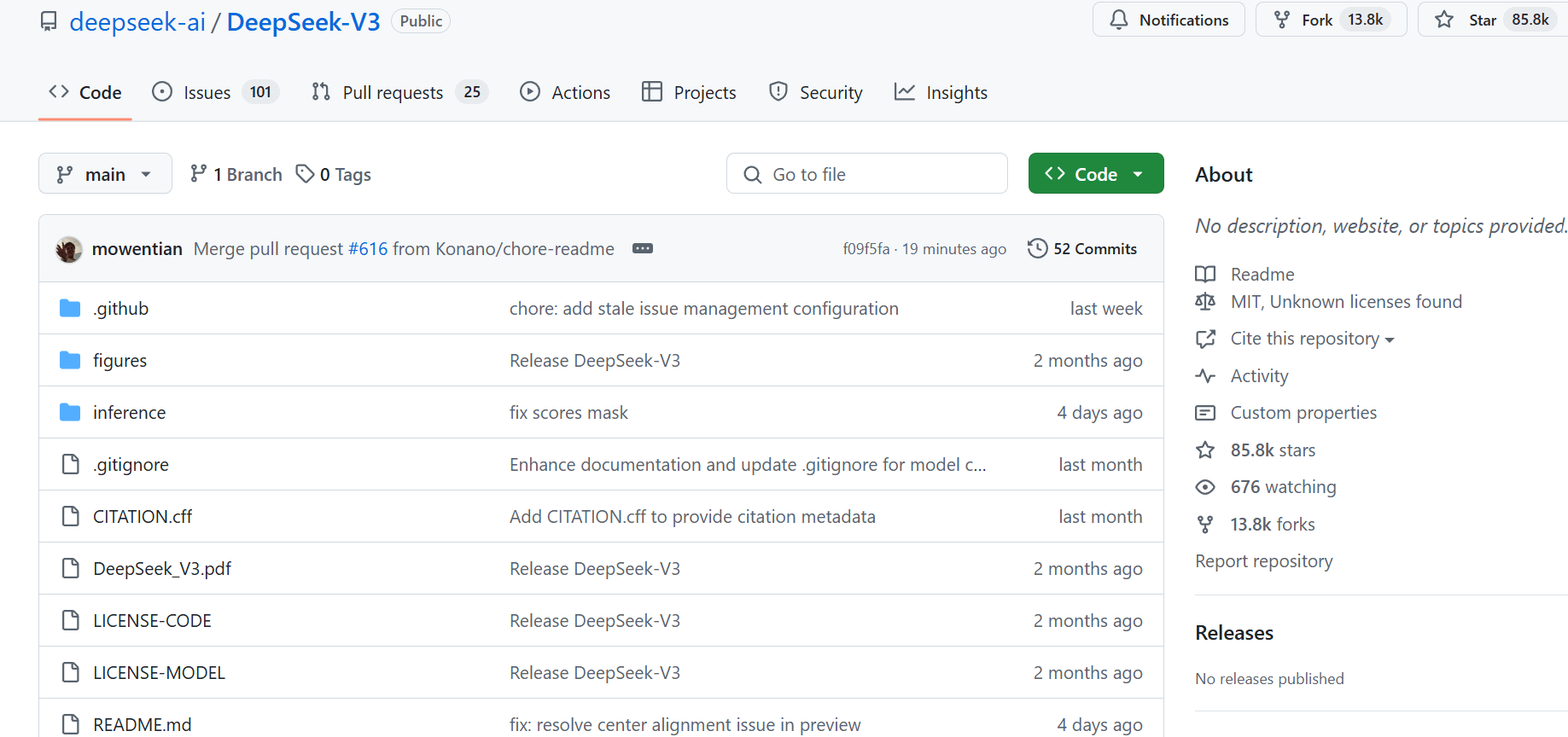Image resolution: width=1568 pixels, height=737 pixels.
Task: Open the green Code dropdown
Action: click(x=1096, y=173)
